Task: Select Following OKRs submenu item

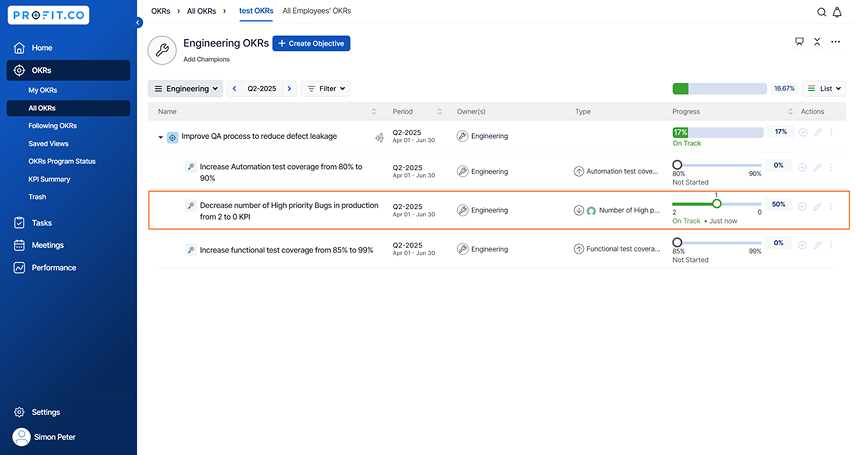Action: (x=52, y=126)
